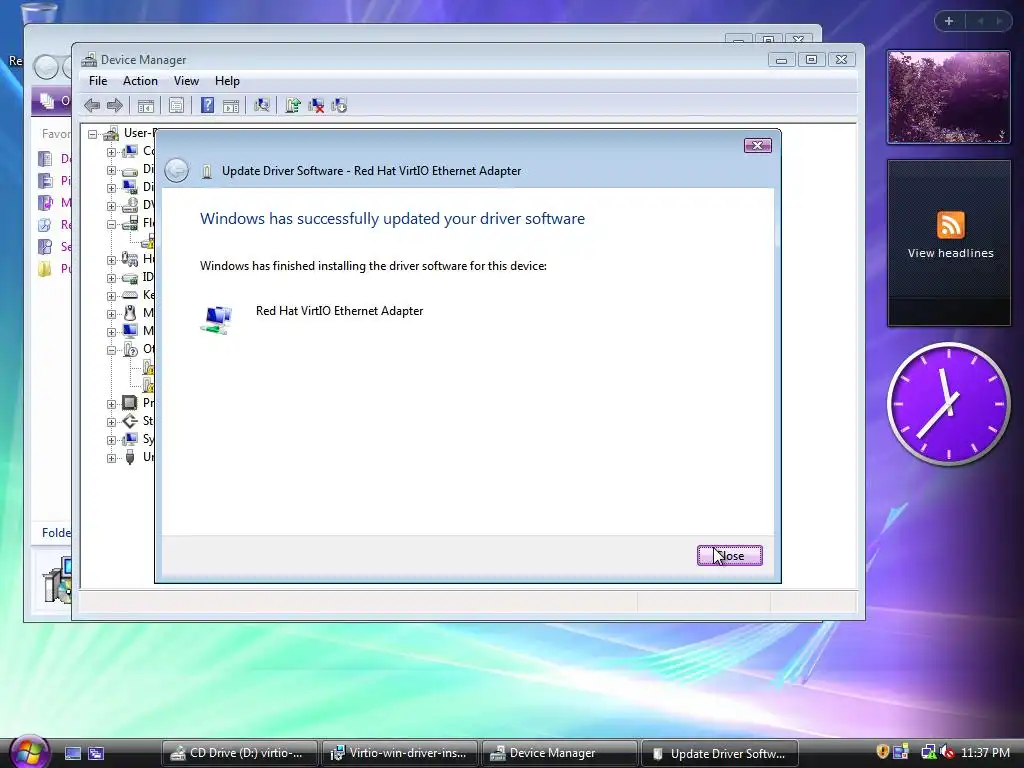Click the Device Manager window title text
This screenshot has width=1024, height=768.
point(143,60)
